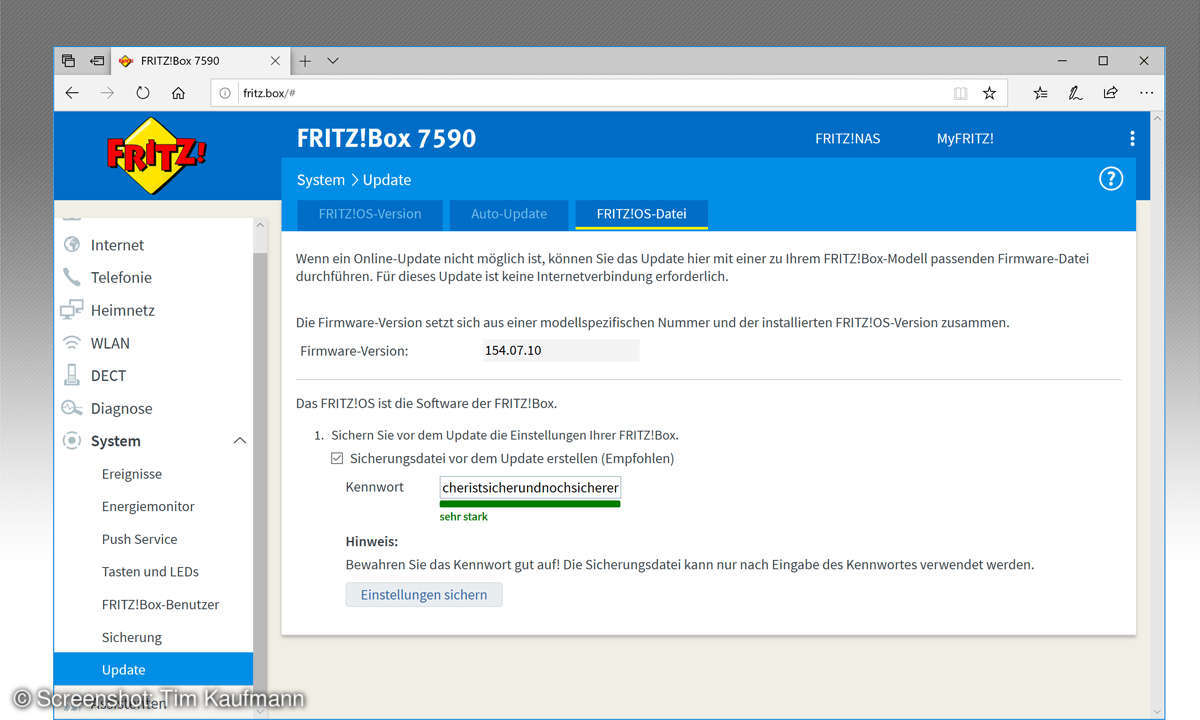Open Ereignisse submenu entry

tap(132, 474)
